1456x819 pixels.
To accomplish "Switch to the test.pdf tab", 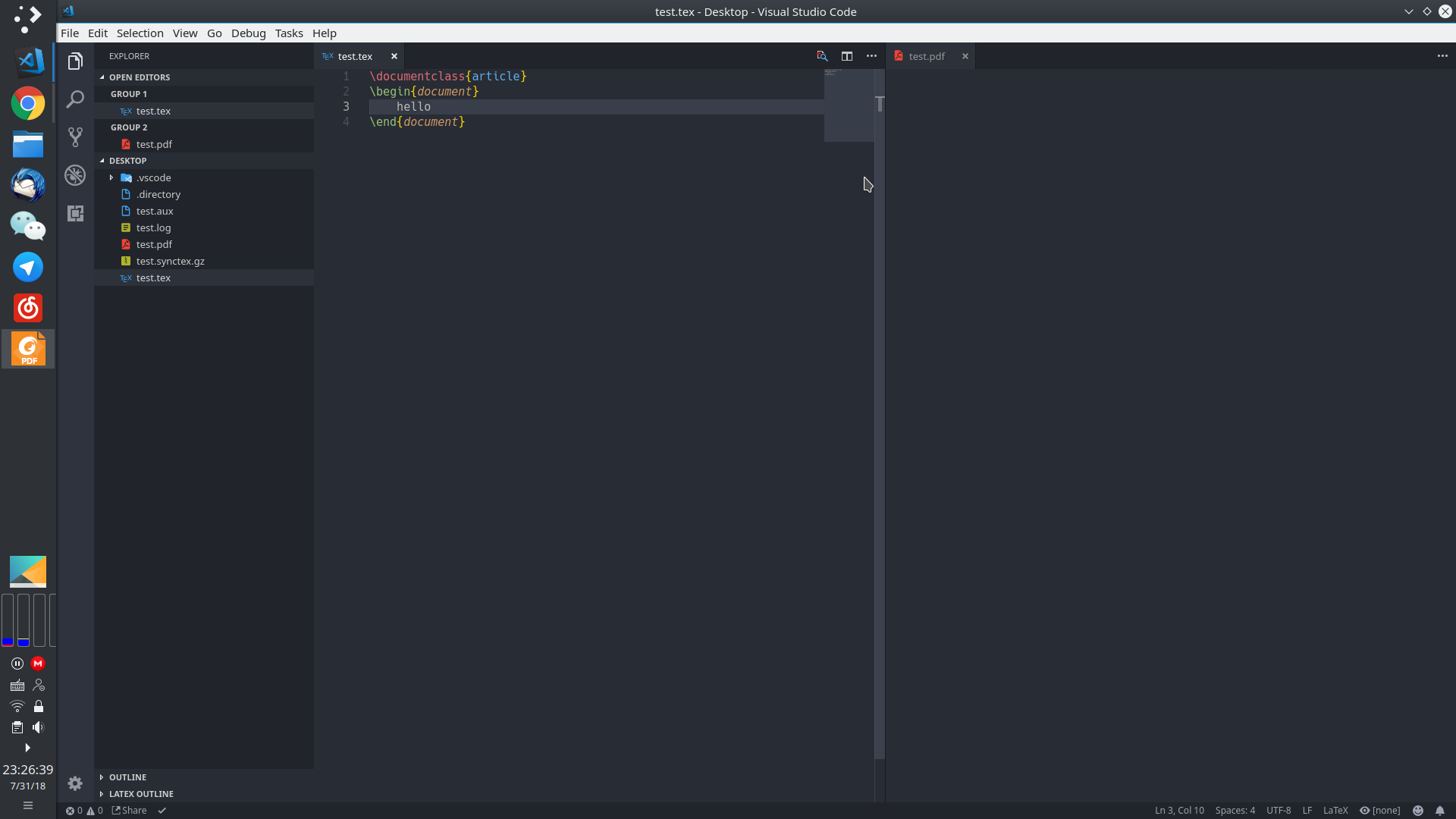I will click(926, 56).
